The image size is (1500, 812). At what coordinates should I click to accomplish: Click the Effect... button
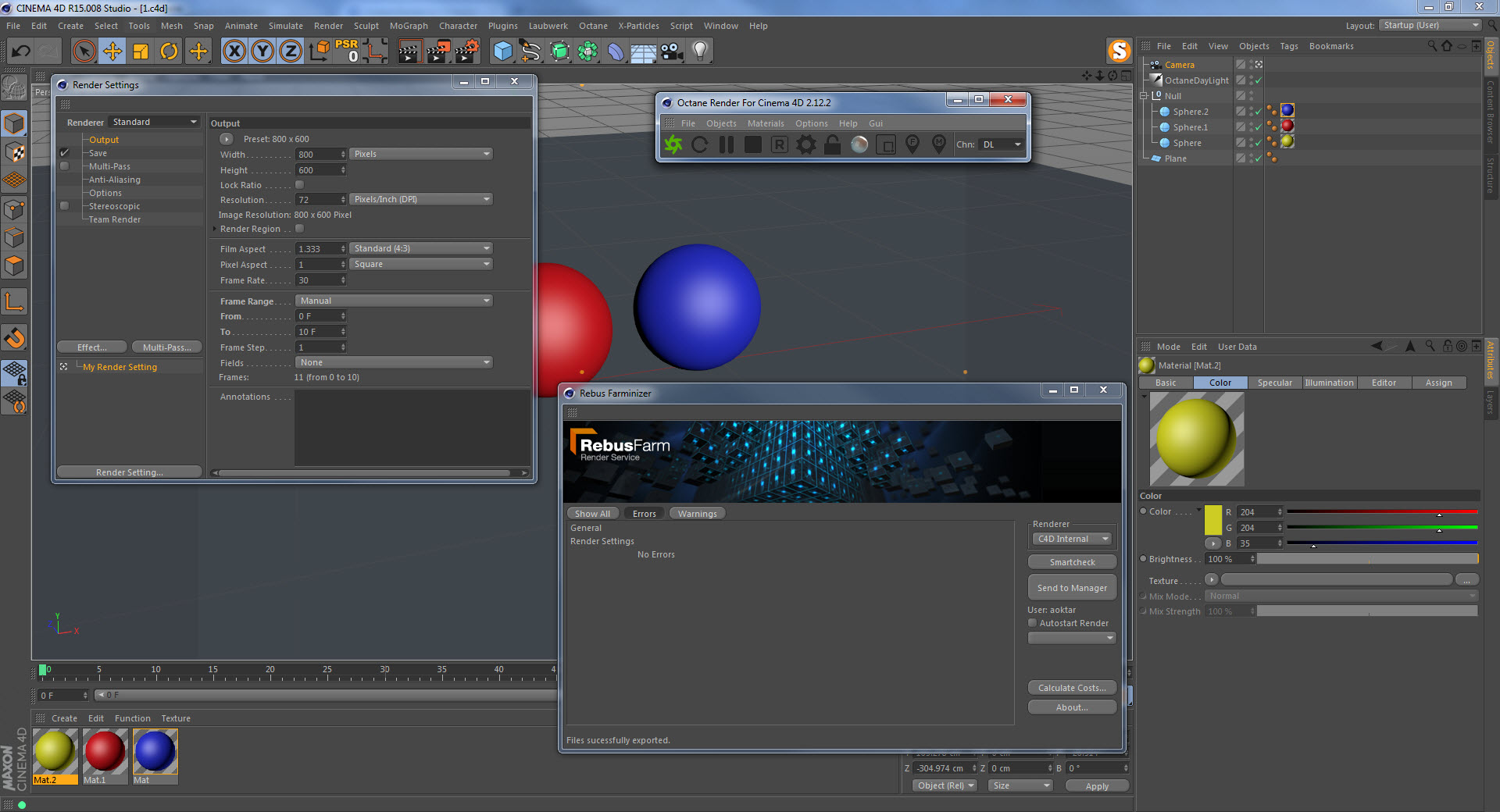92,347
